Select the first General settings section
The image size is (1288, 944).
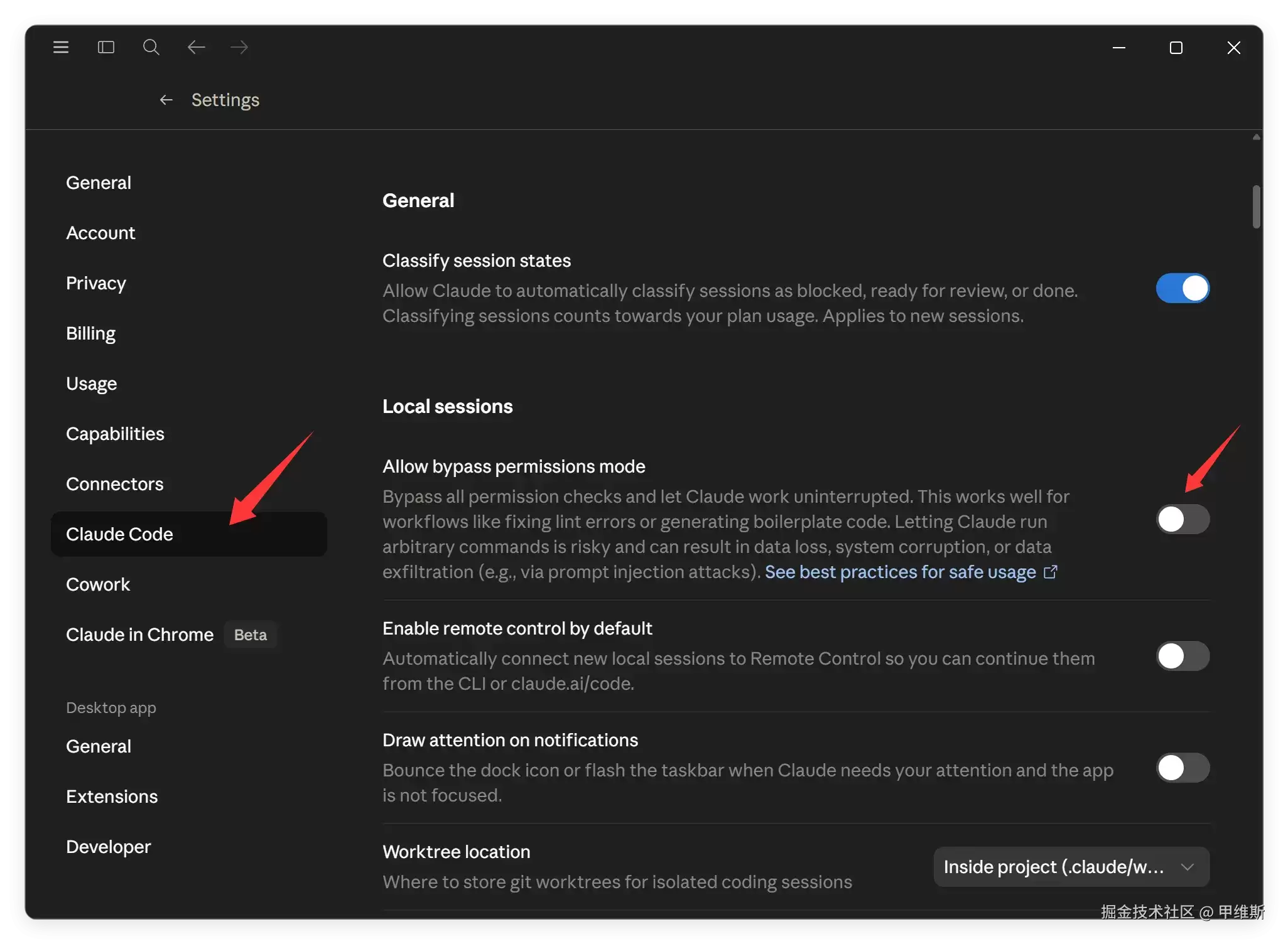click(x=188, y=183)
